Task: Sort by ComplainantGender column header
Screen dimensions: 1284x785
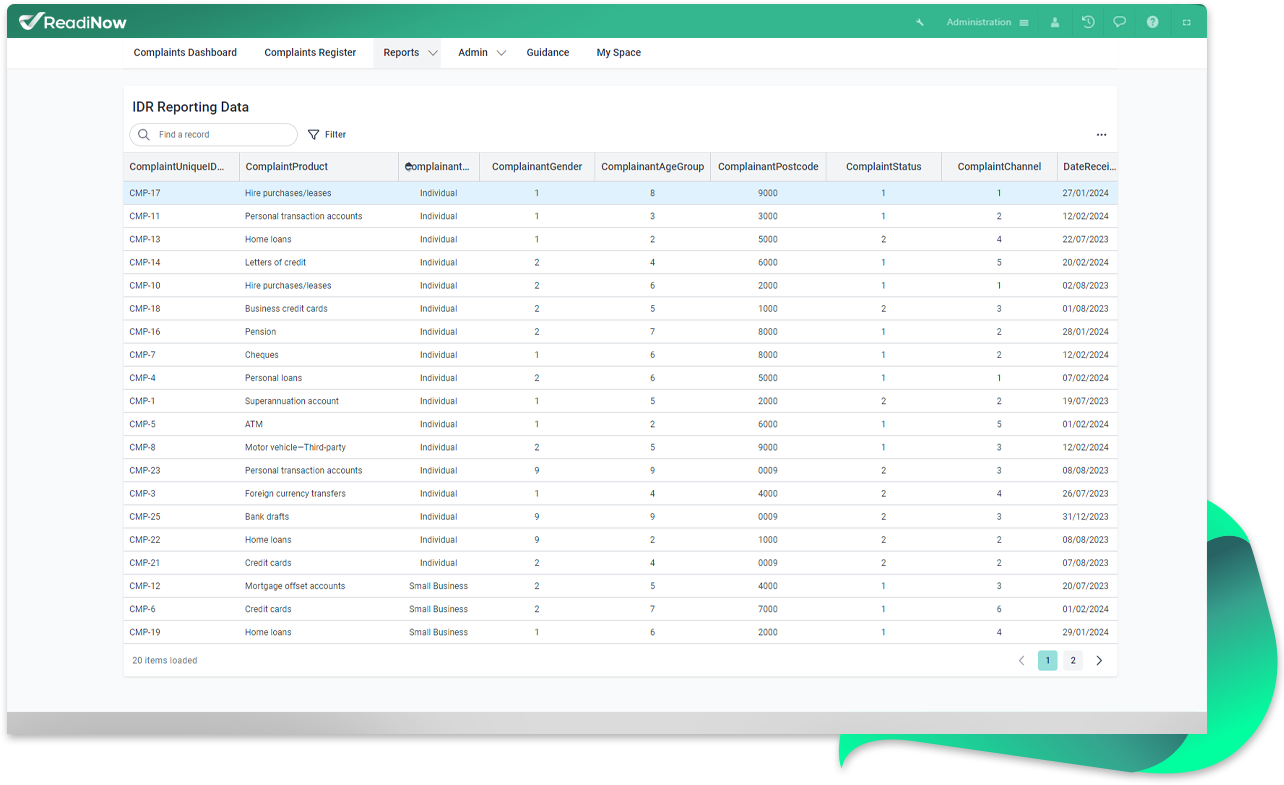Action: click(x=537, y=167)
